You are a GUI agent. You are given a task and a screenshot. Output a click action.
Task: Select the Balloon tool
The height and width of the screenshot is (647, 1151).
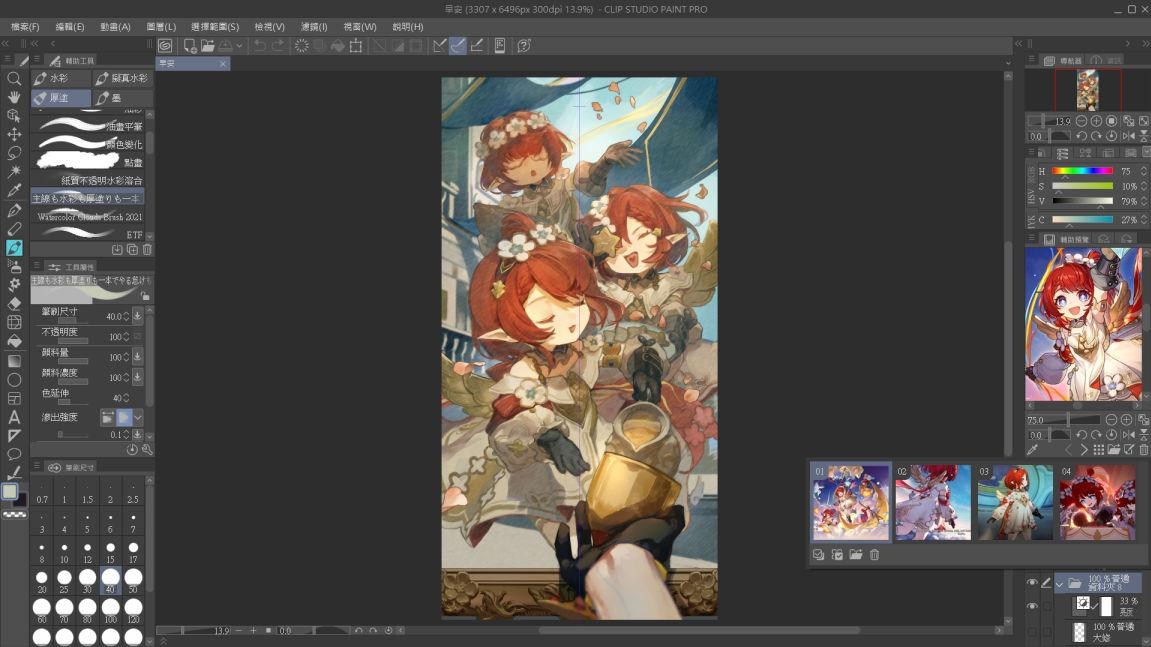click(x=14, y=455)
